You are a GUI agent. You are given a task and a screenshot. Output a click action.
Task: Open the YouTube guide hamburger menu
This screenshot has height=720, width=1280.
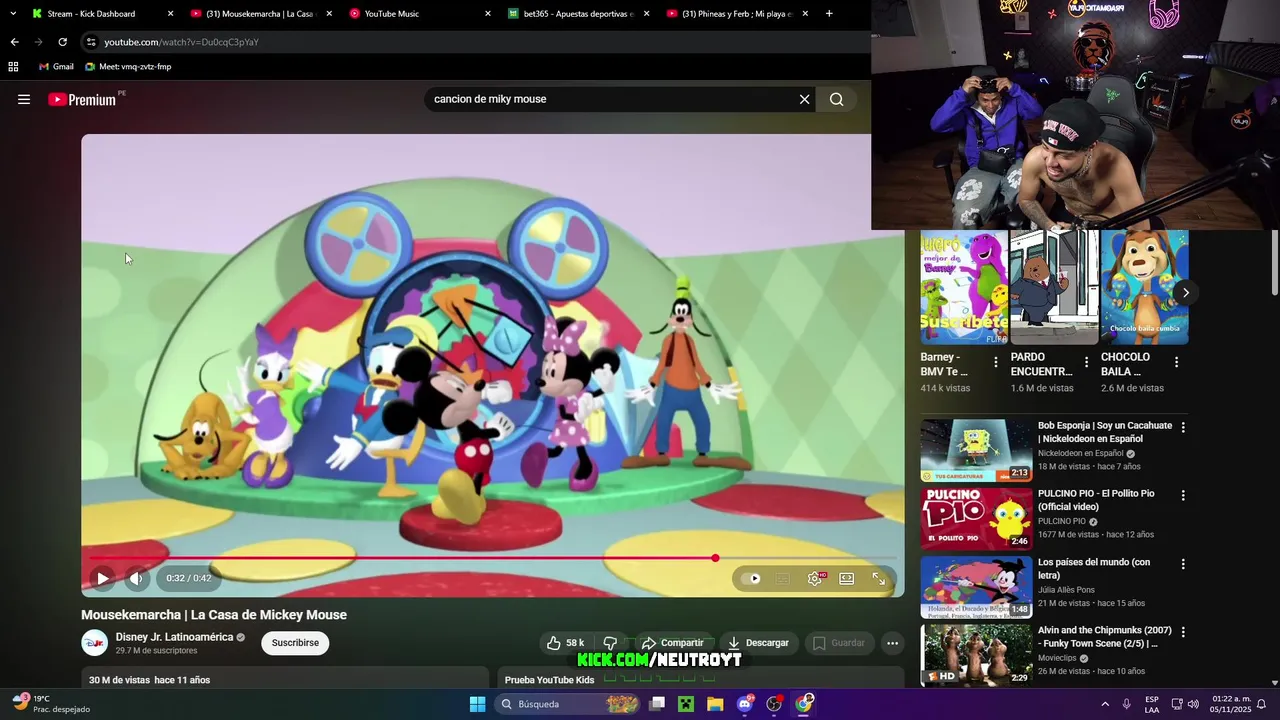[x=24, y=99]
